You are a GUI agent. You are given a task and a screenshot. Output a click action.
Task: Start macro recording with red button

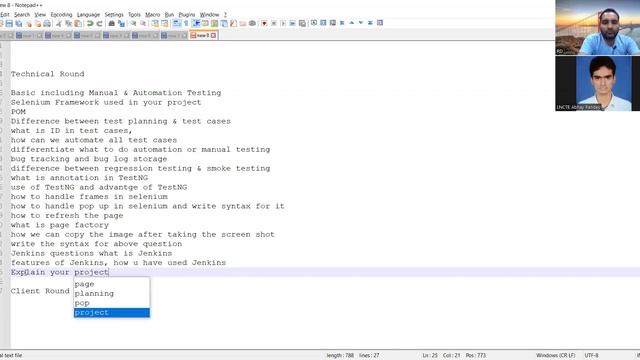pyautogui.click(x=264, y=23)
